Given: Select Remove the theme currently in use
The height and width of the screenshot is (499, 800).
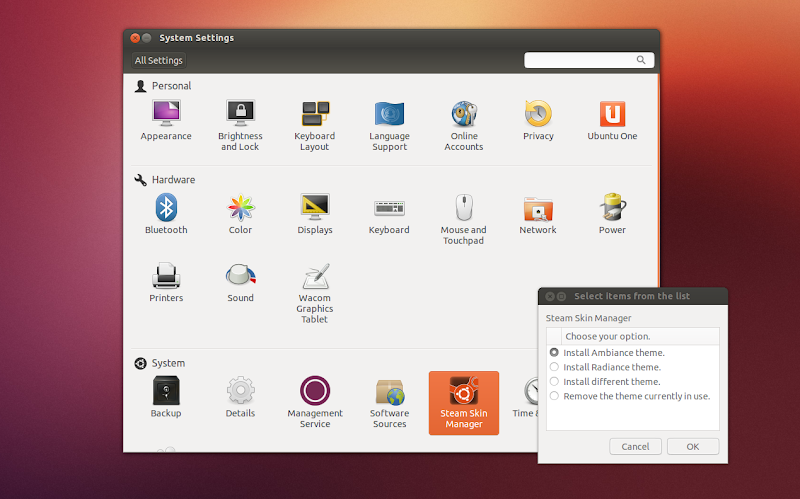Looking at the screenshot, I should tap(555, 396).
